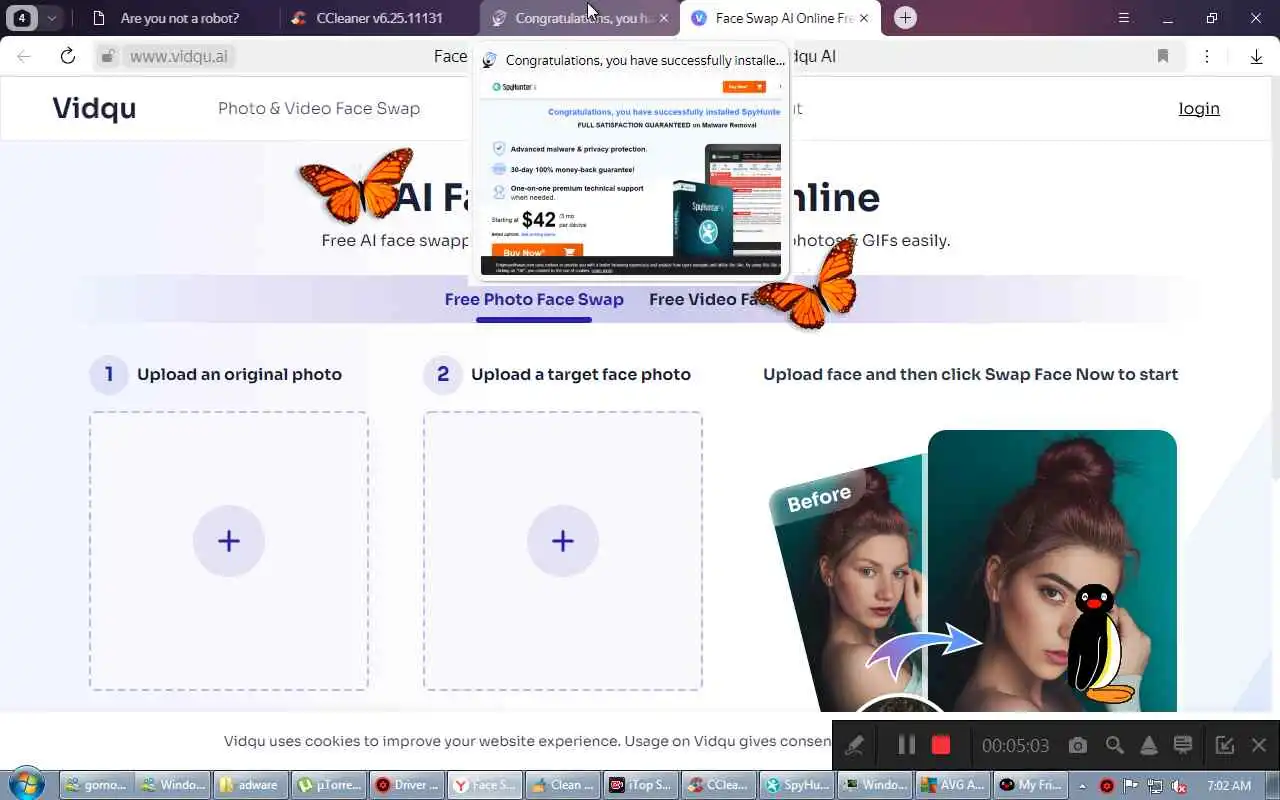Open the 7:02 AM system clock
This screenshot has height=800, width=1280.
pyautogui.click(x=1229, y=786)
